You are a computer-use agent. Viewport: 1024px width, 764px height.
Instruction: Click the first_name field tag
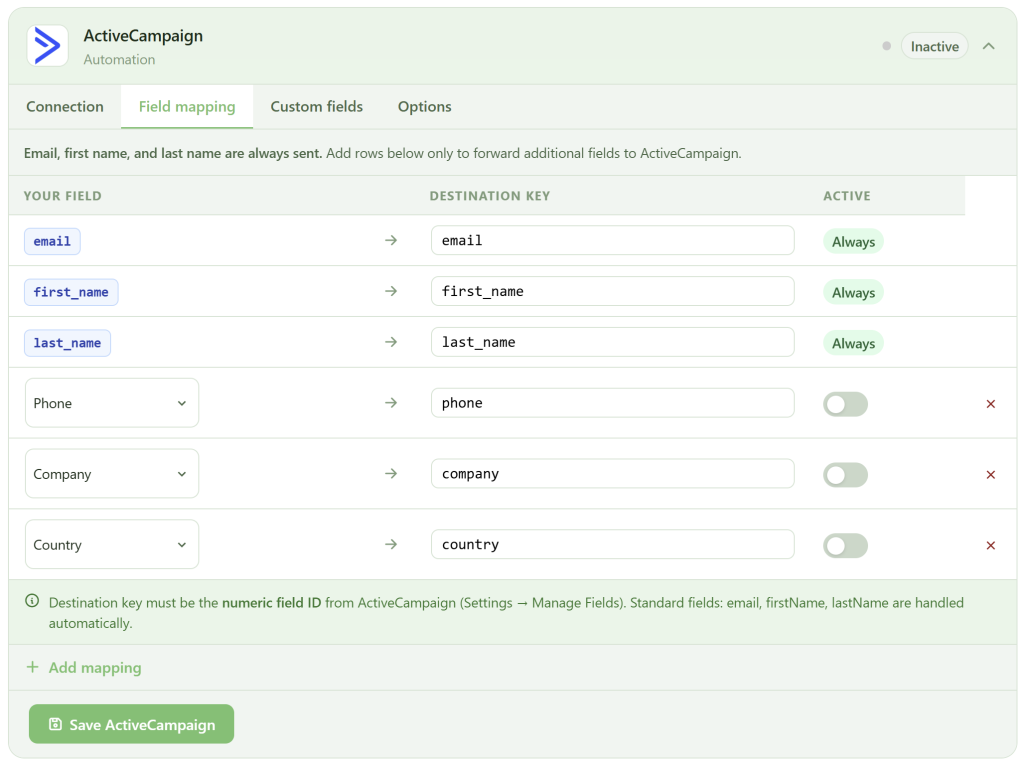(71, 292)
